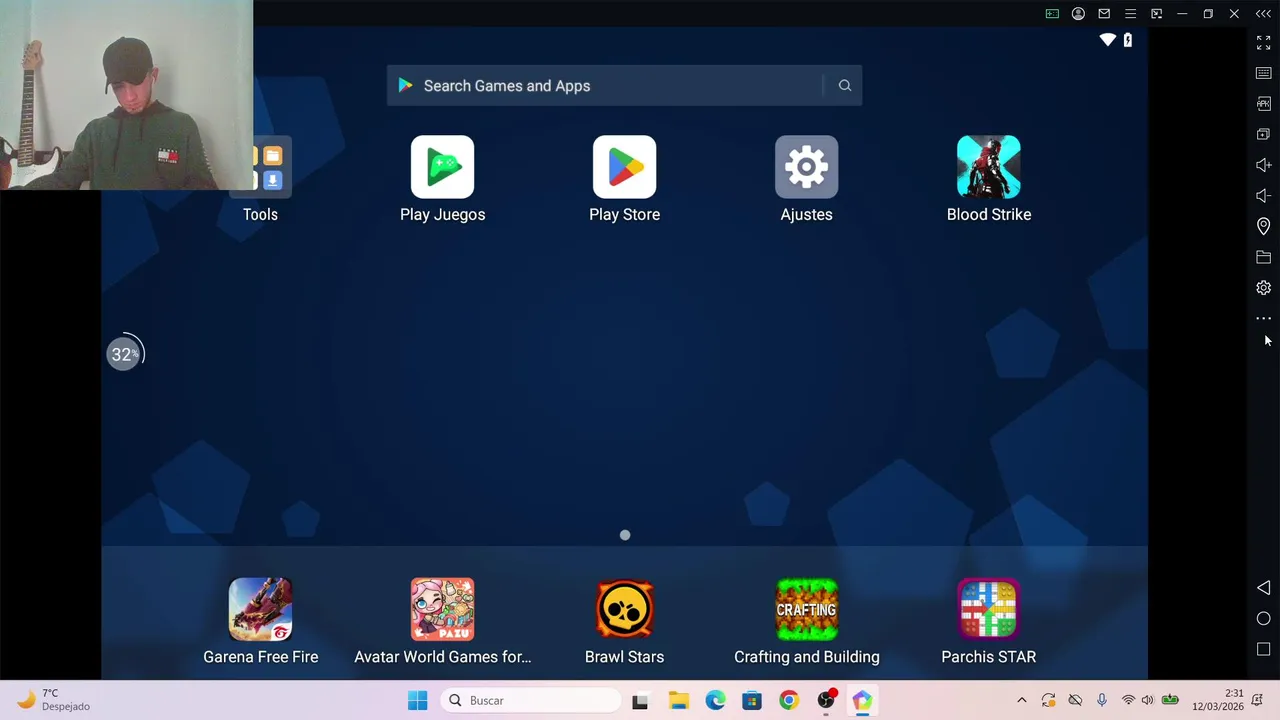Open Avatar World Games app
The height and width of the screenshot is (720, 1280).
coord(442,609)
